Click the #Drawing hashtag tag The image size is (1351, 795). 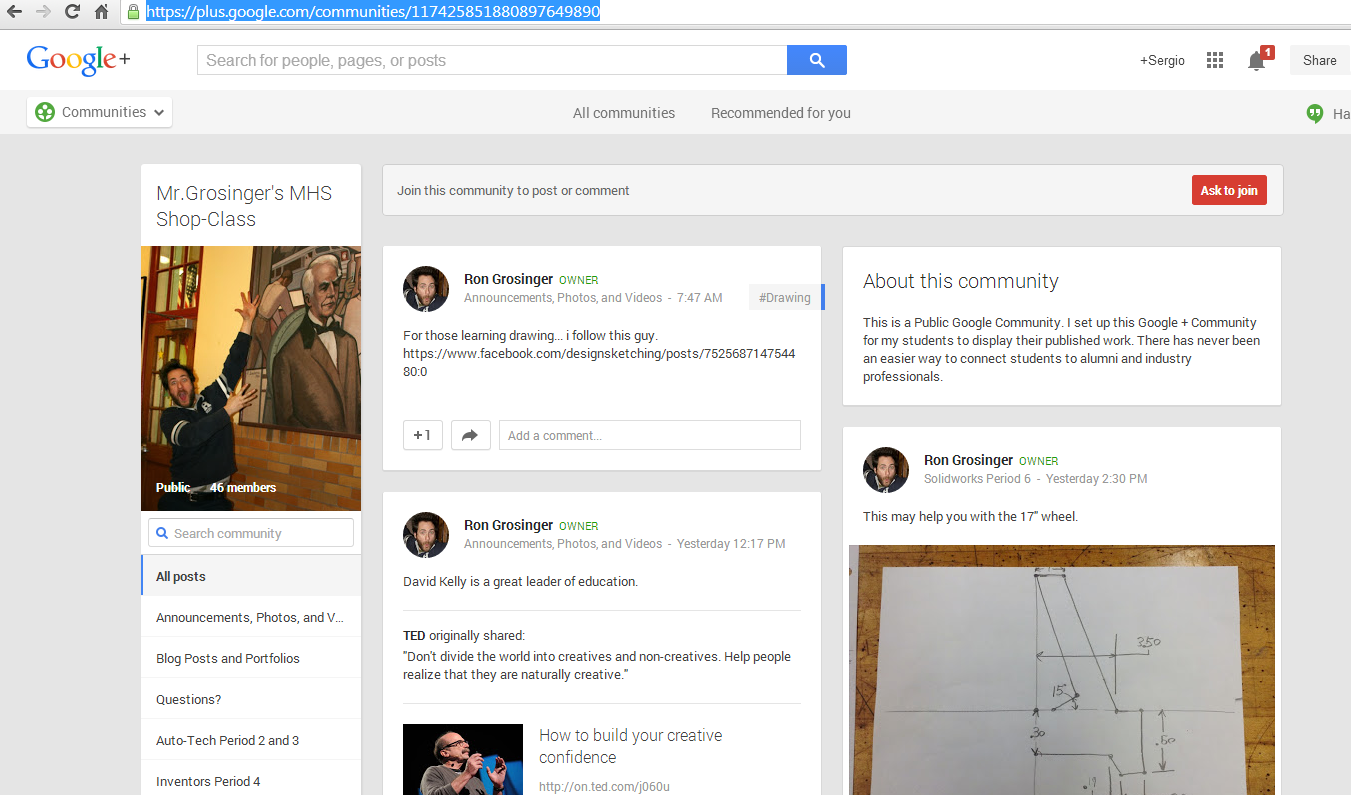(785, 297)
